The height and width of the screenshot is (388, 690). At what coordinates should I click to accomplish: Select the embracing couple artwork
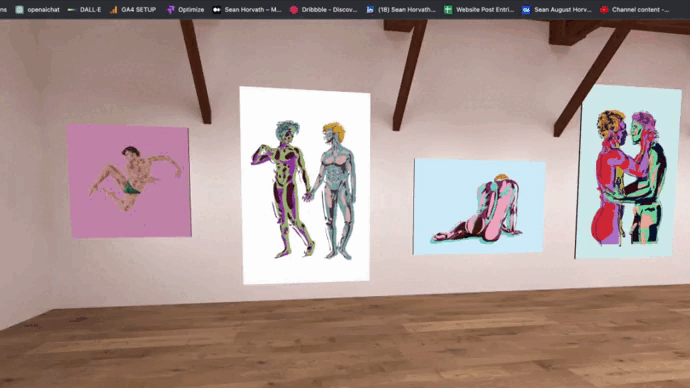tap(628, 172)
